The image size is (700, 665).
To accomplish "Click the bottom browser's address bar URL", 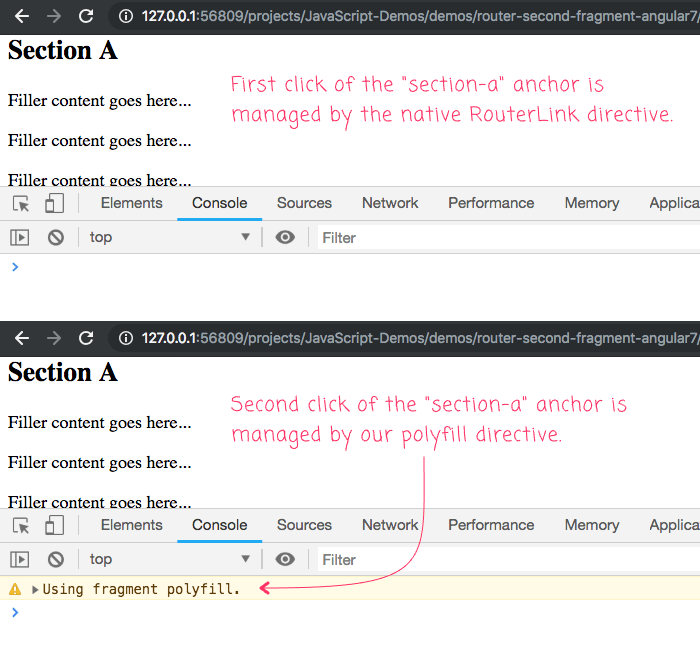I will (x=421, y=338).
